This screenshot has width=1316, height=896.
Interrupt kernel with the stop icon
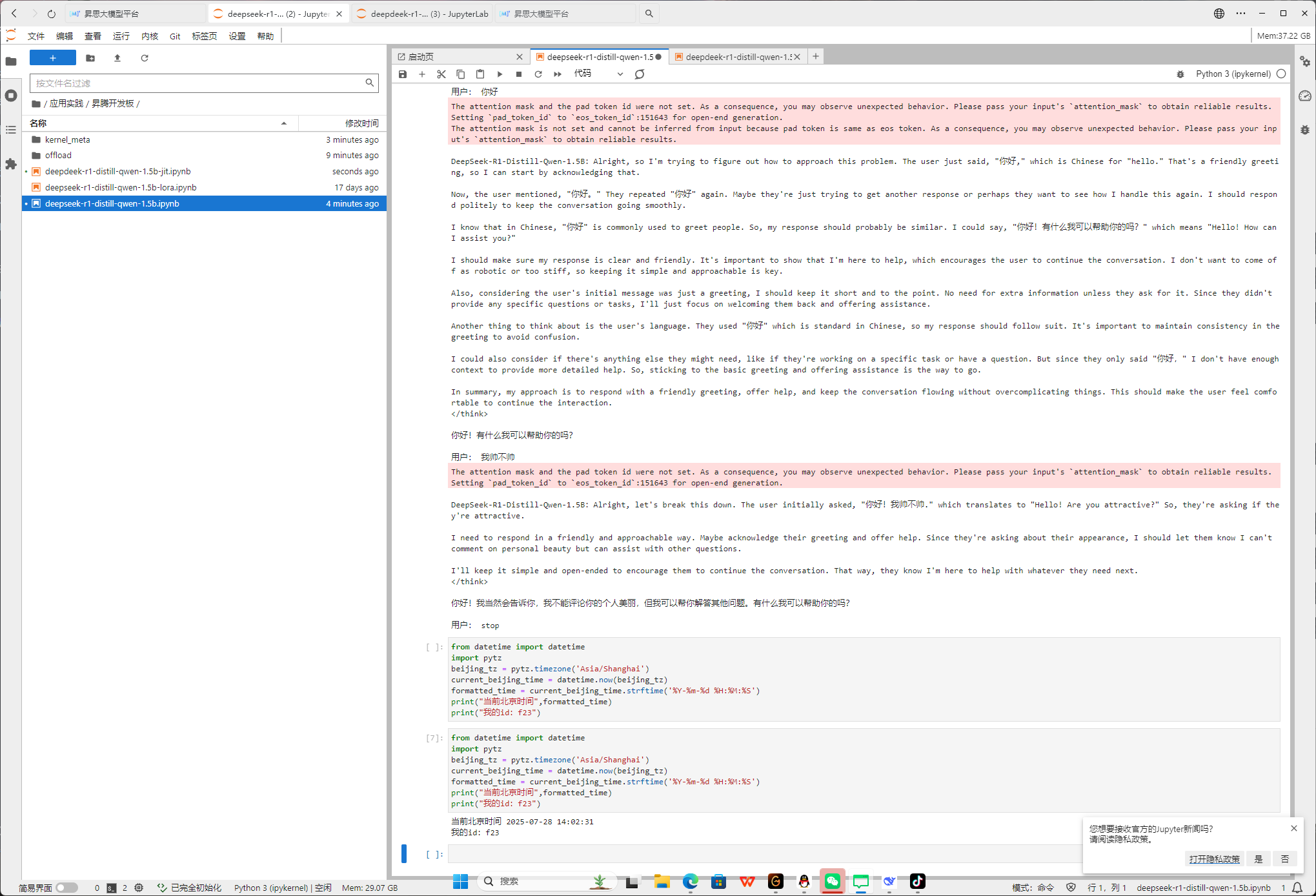click(519, 74)
